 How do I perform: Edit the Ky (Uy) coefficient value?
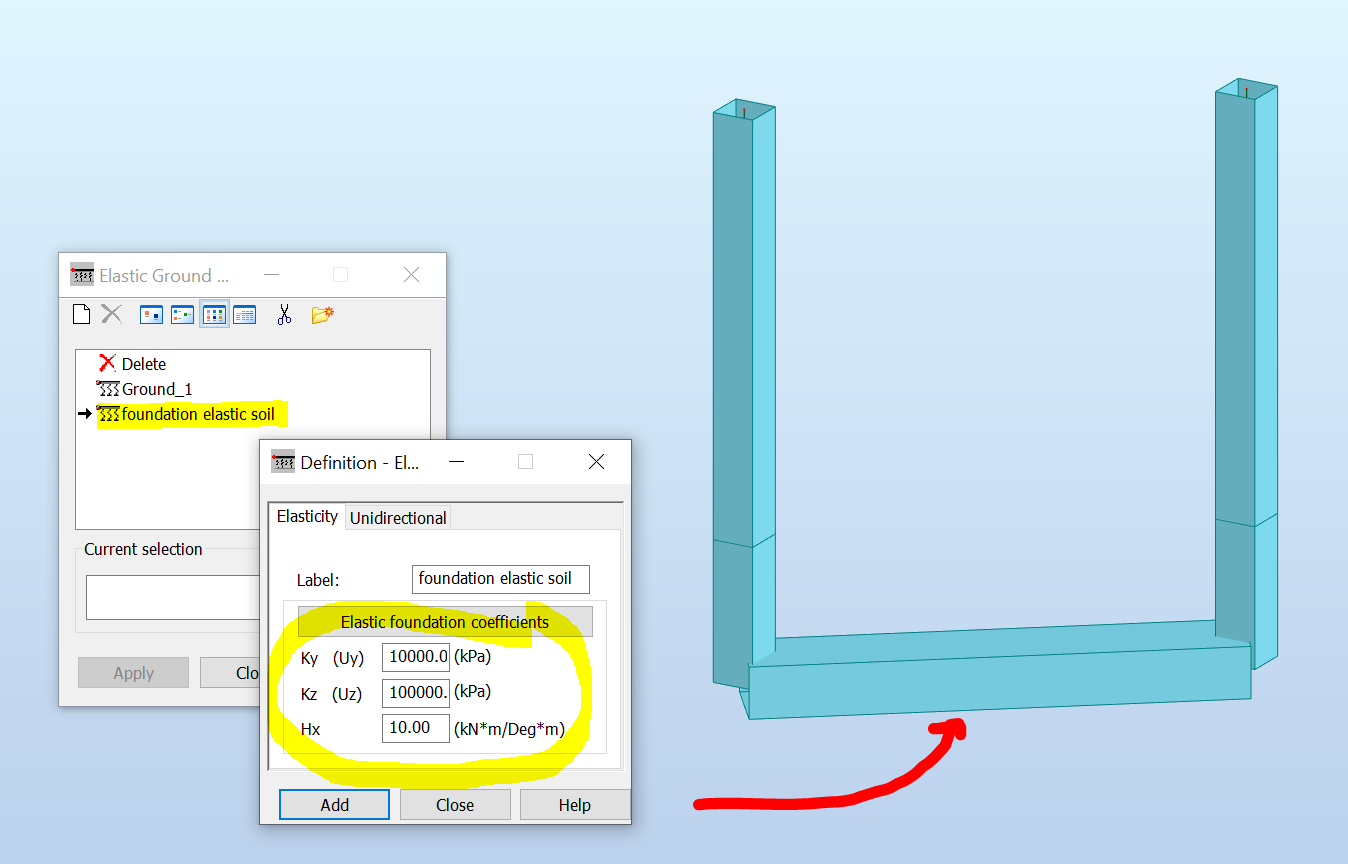point(415,657)
